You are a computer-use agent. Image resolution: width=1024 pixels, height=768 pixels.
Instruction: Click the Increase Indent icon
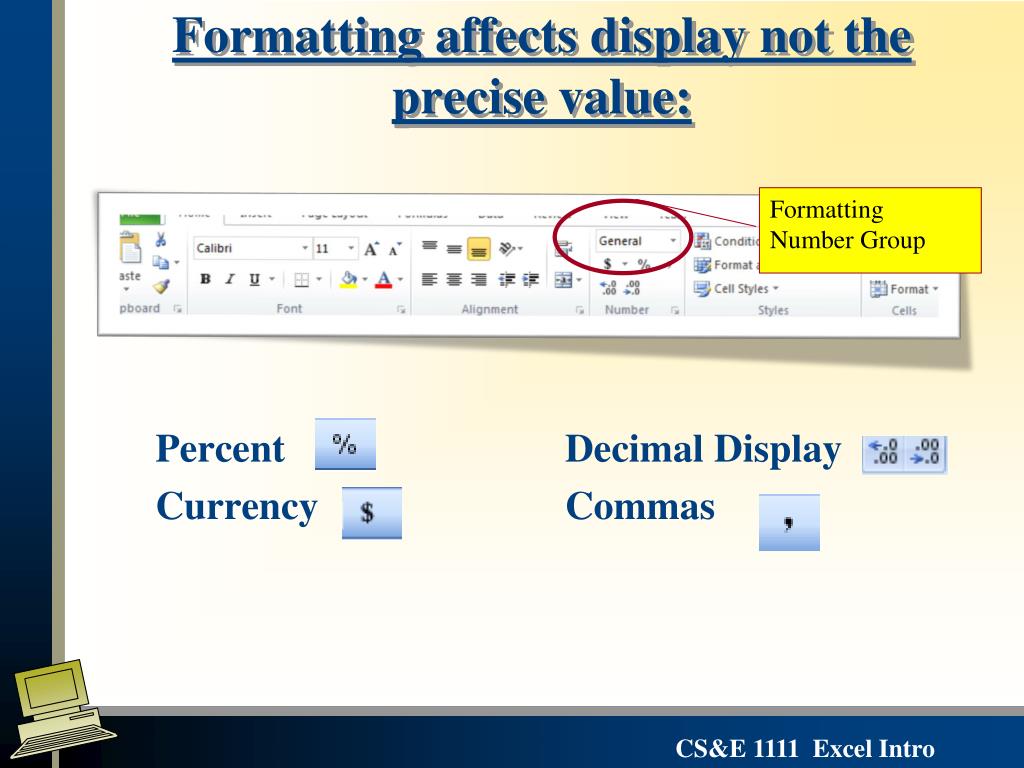pos(530,280)
